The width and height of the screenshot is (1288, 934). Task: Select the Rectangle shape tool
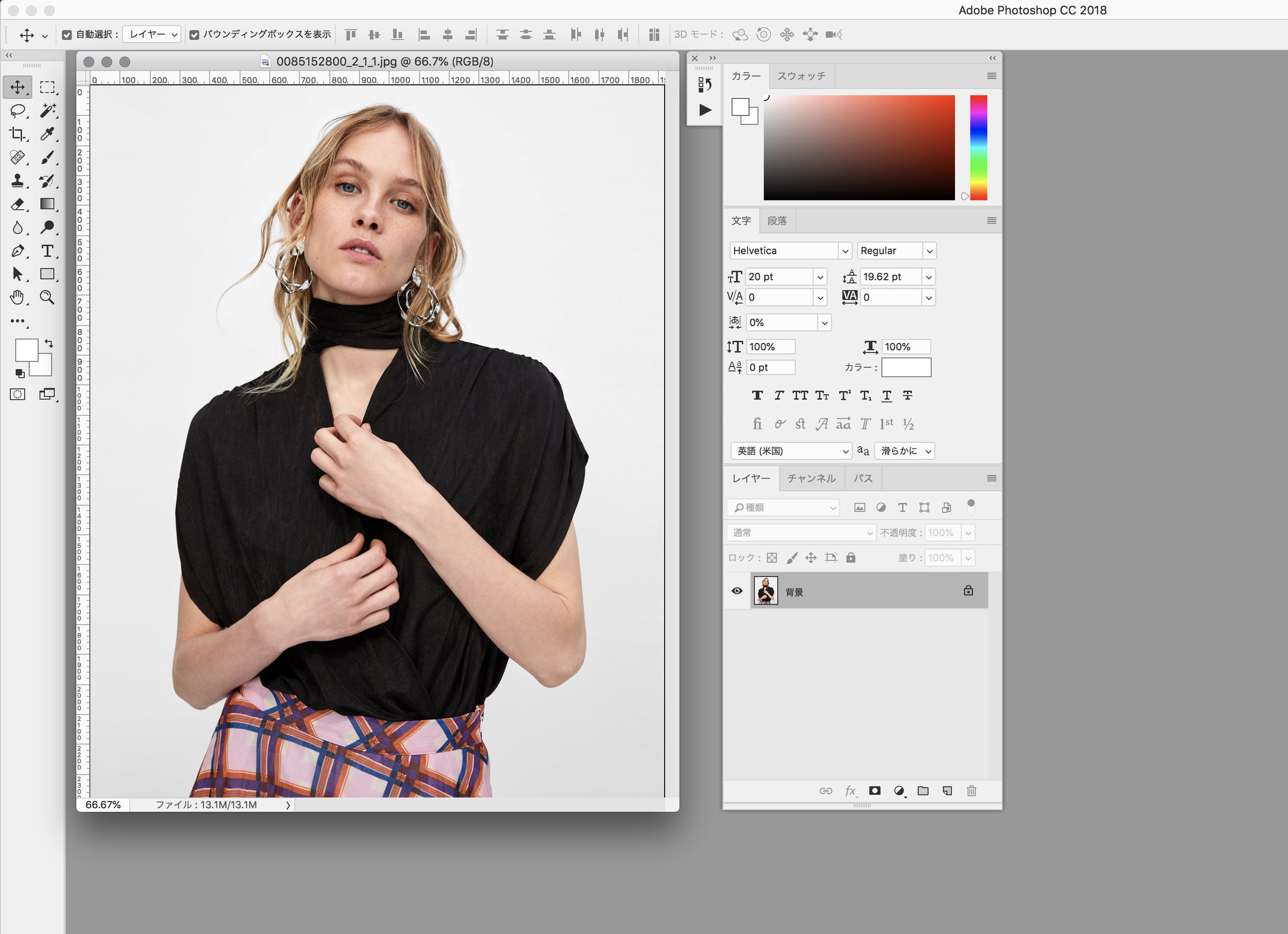47,274
